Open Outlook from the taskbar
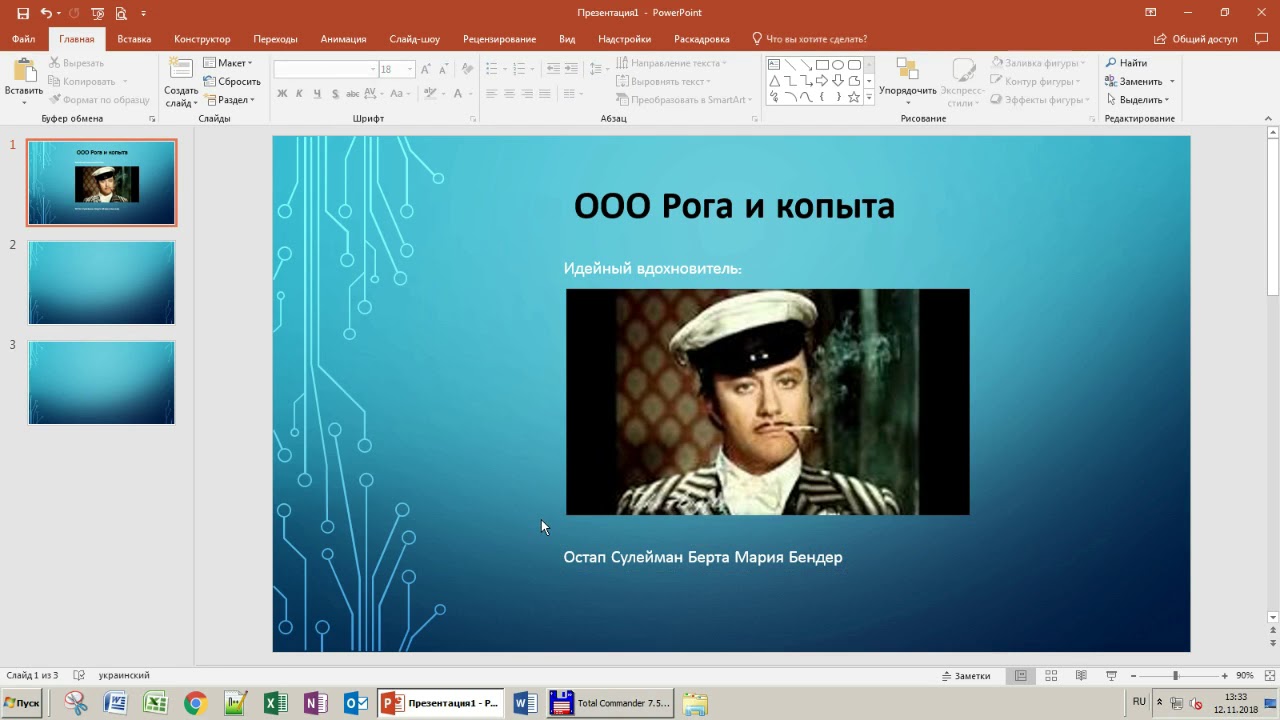 (356, 704)
